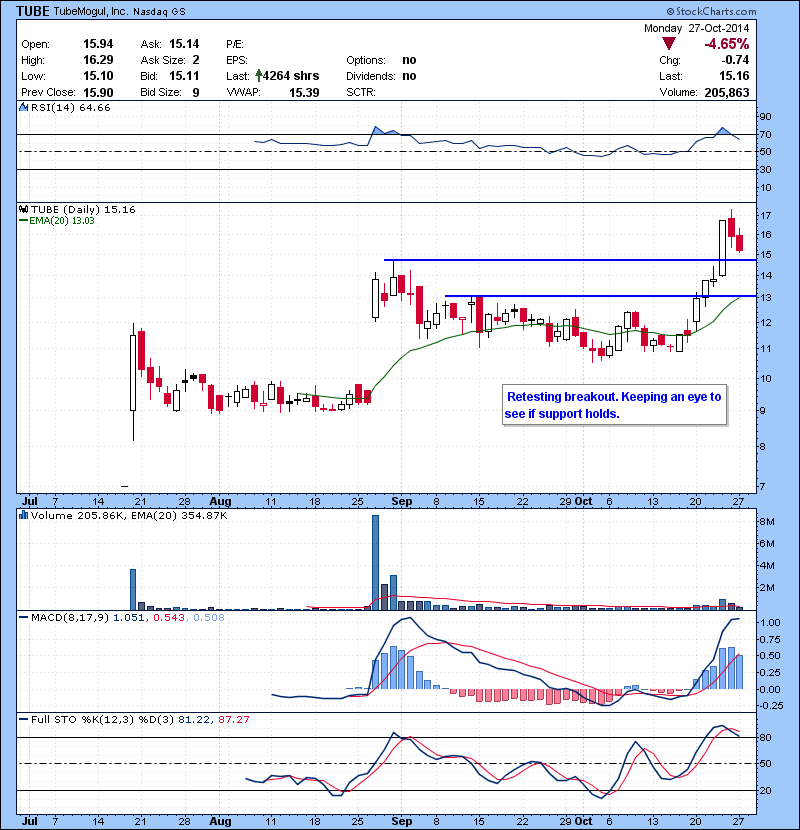
Task: Click the TUBE (Daily) legend marker
Action: 24,209
